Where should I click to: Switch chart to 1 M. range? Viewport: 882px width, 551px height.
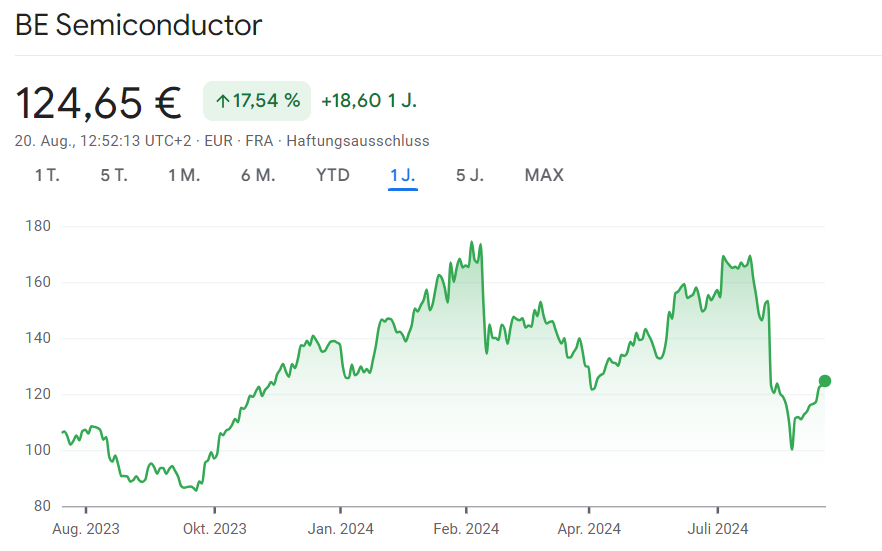coord(184,175)
